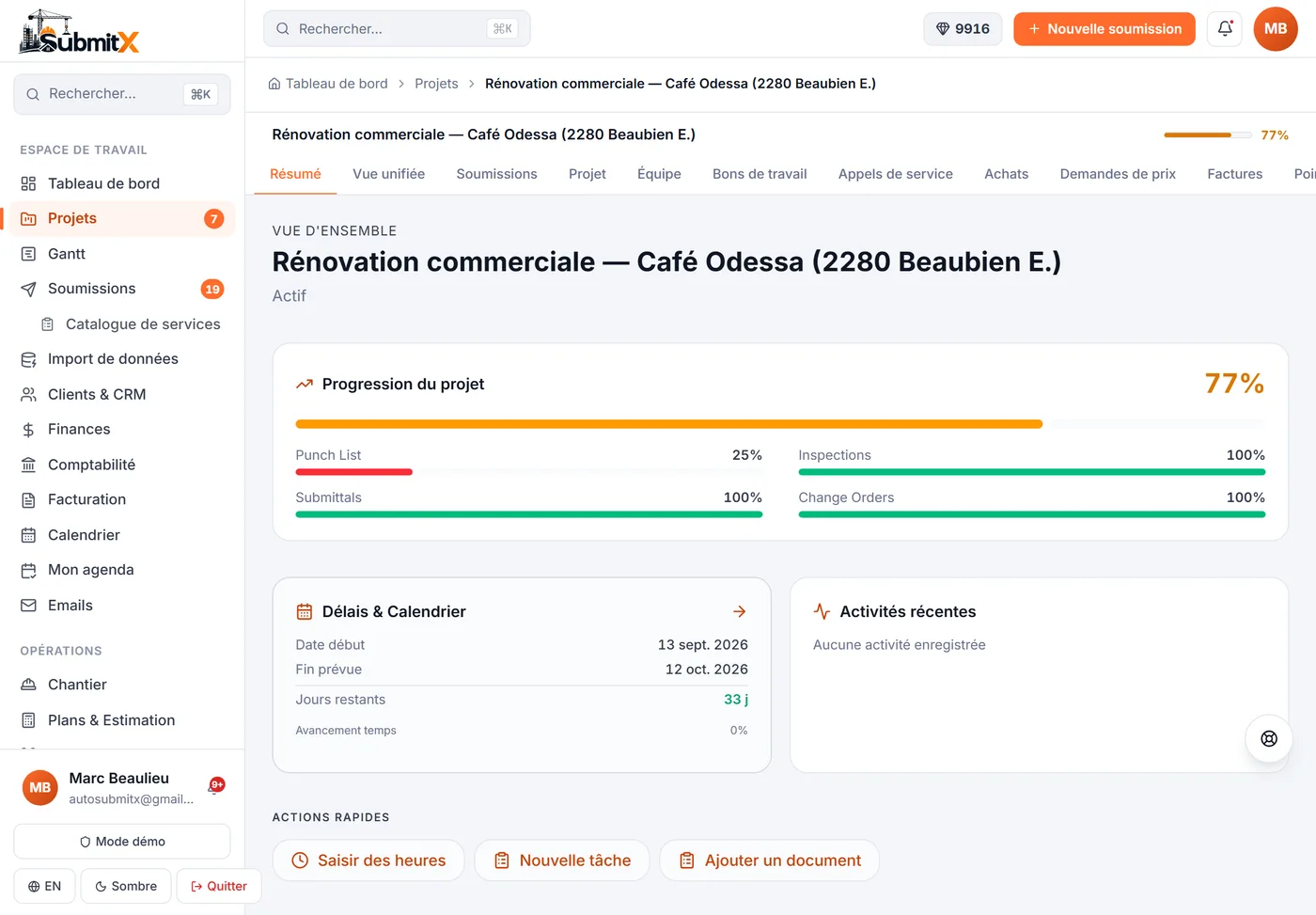The height and width of the screenshot is (915, 1316).
Task: Click Ajouter un document
Action: coord(770,860)
